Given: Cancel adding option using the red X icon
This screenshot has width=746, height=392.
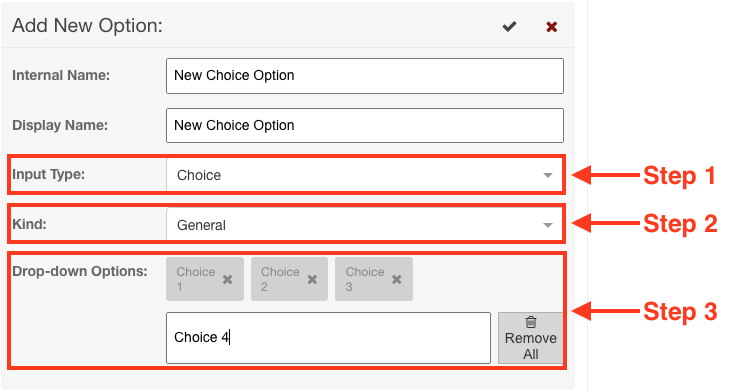Looking at the screenshot, I should [x=551, y=27].
